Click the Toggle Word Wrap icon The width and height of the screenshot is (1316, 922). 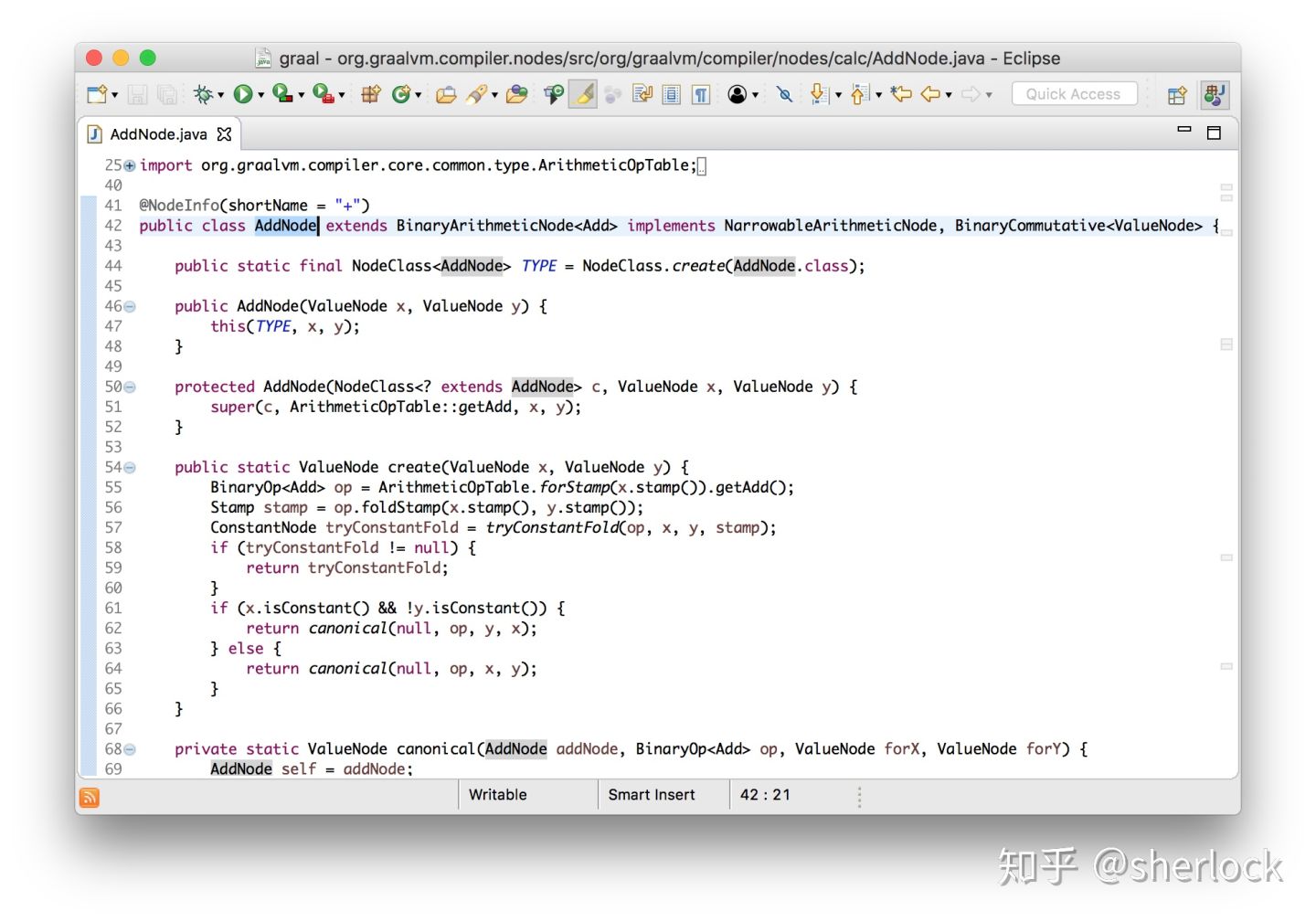[642, 94]
